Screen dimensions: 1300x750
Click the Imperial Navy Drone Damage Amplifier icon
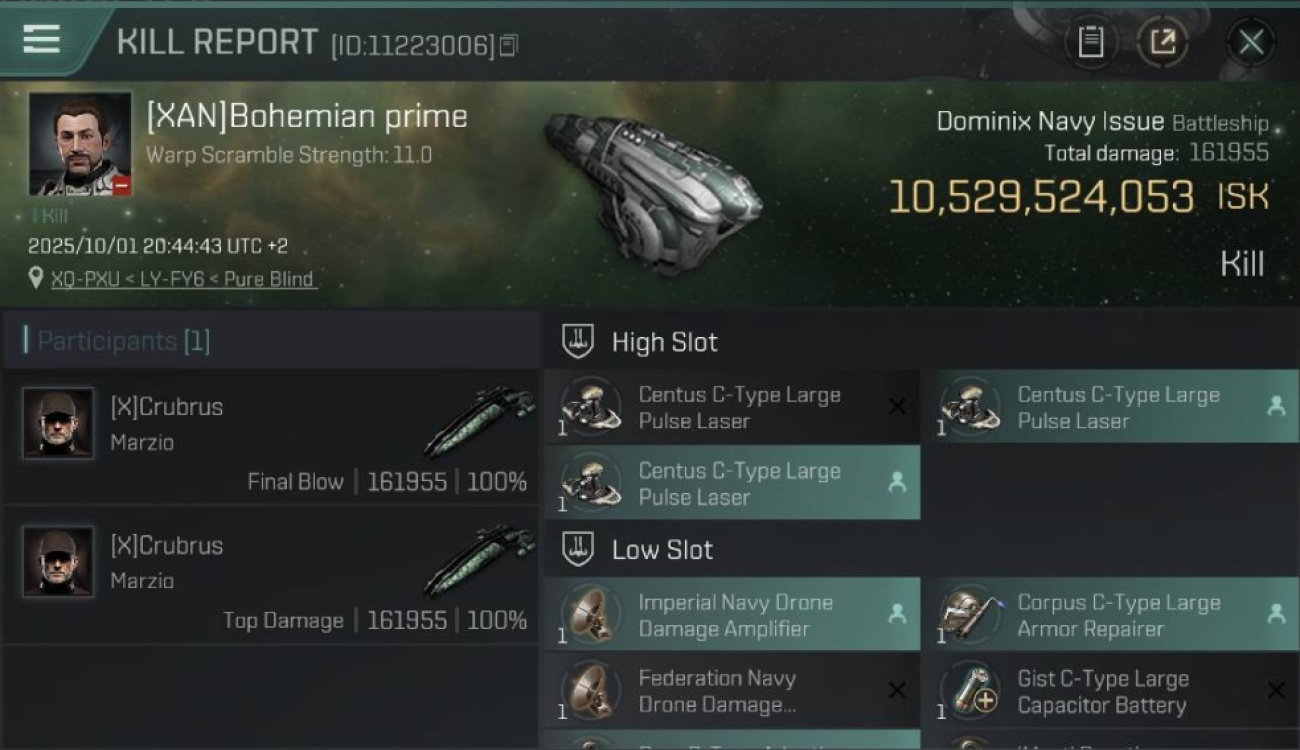[590, 615]
